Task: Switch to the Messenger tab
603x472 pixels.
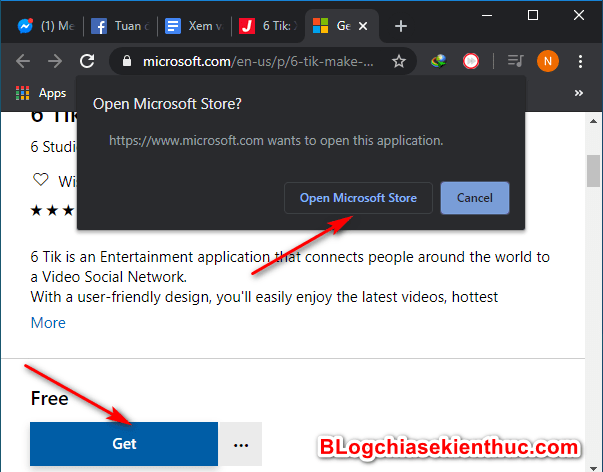Action: pos(45,26)
